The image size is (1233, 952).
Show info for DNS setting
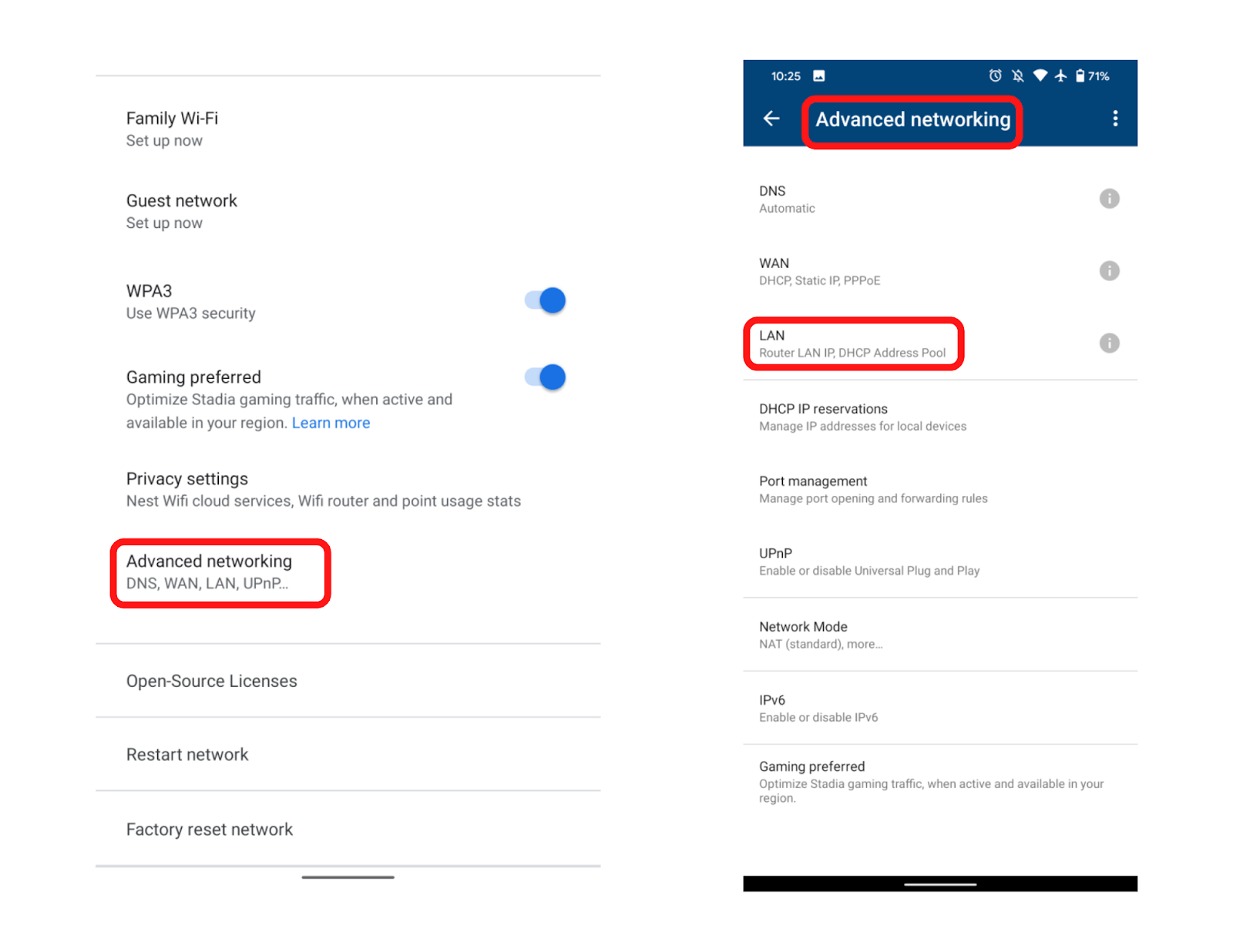[x=1109, y=199]
